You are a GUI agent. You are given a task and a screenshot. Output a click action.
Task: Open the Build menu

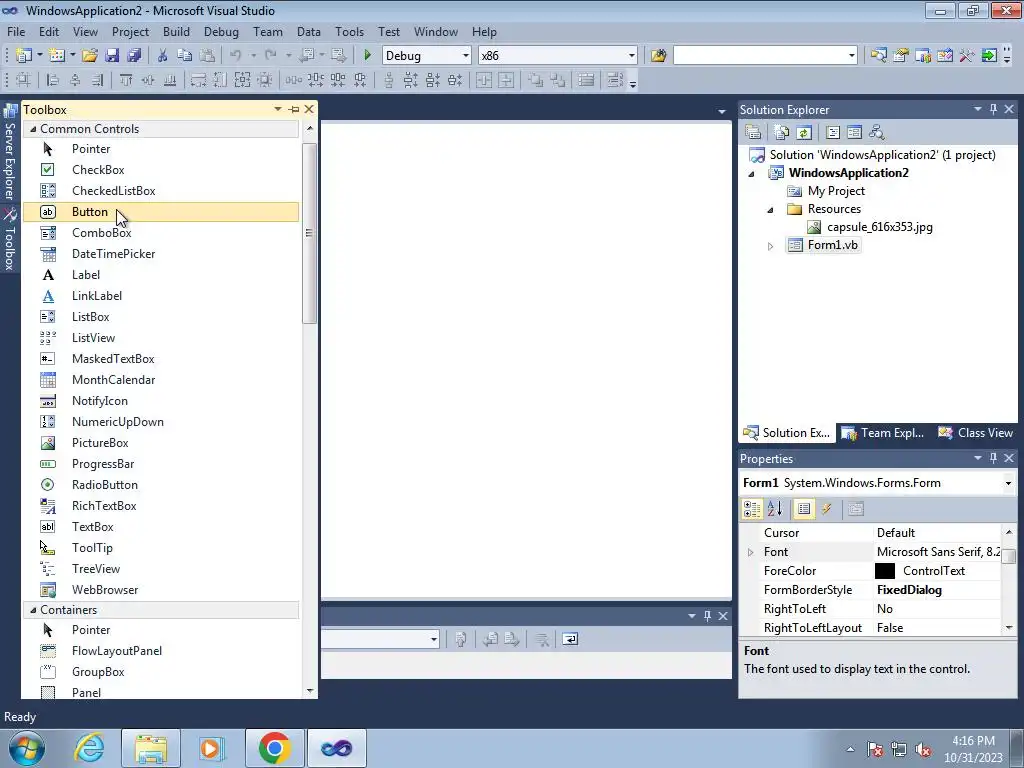176,31
